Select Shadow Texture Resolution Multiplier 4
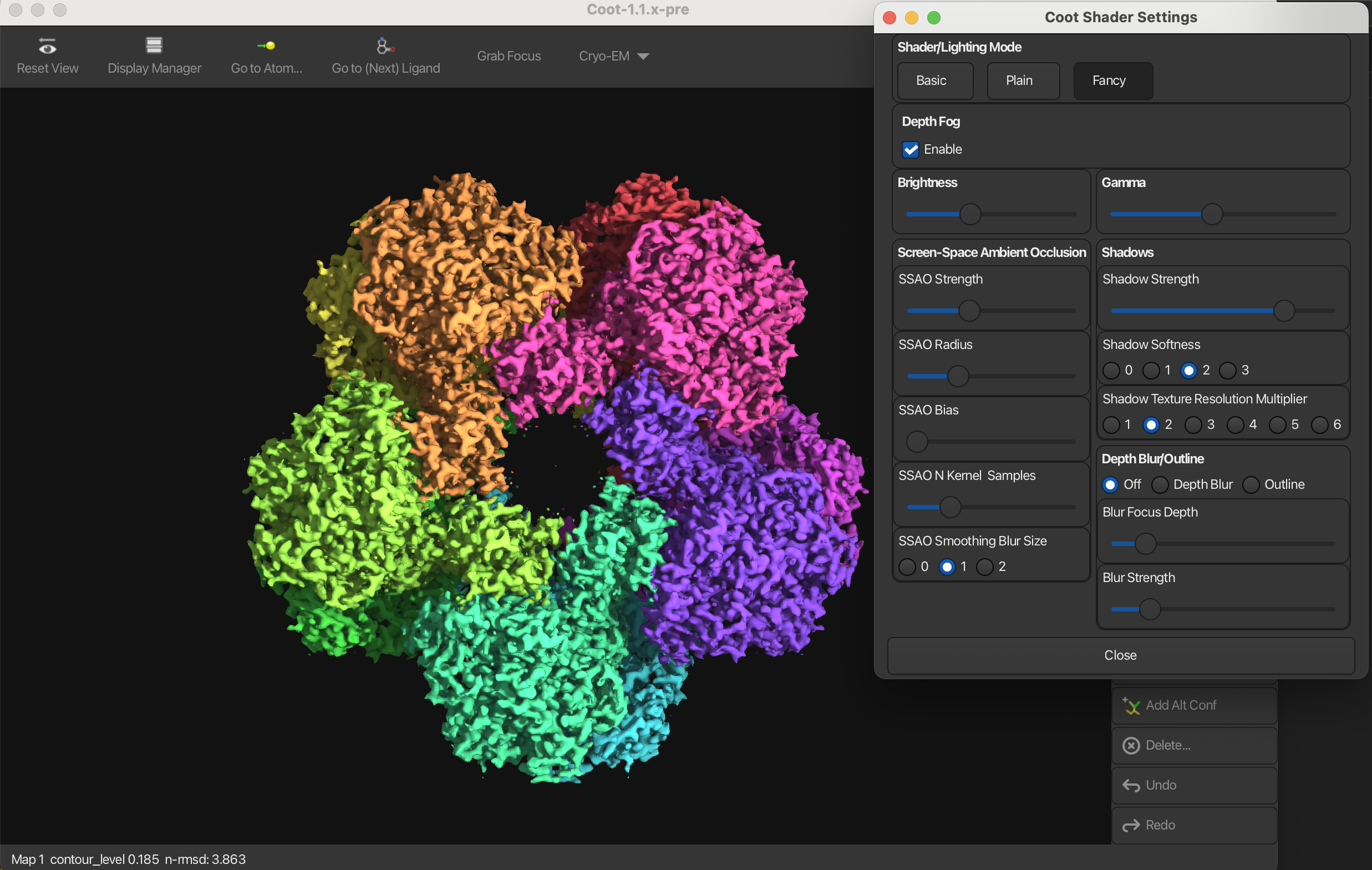The width and height of the screenshot is (1372, 870). pyautogui.click(x=1235, y=426)
